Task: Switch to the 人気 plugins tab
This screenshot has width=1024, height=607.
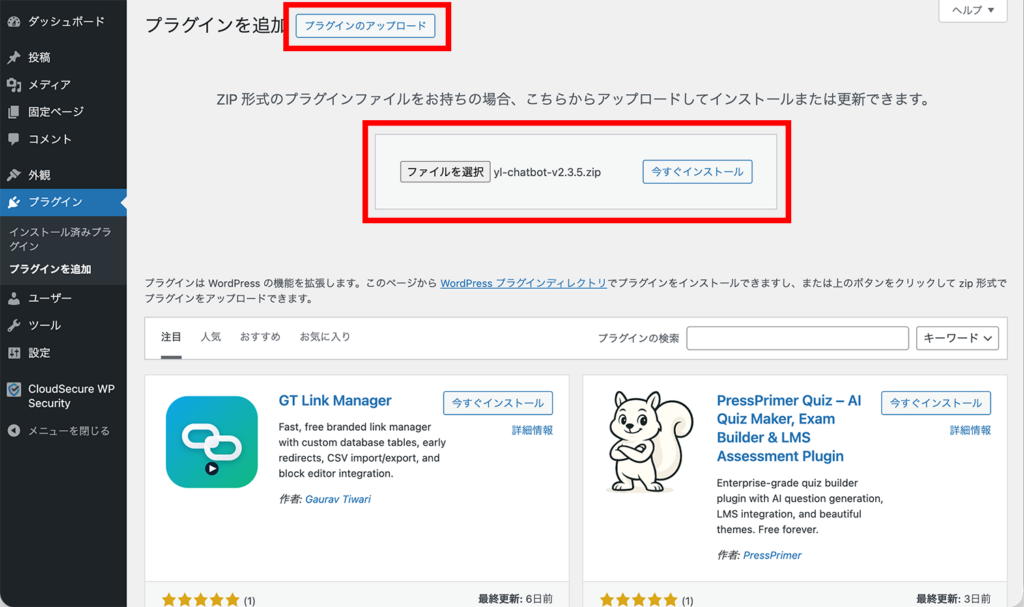Action: click(x=211, y=337)
